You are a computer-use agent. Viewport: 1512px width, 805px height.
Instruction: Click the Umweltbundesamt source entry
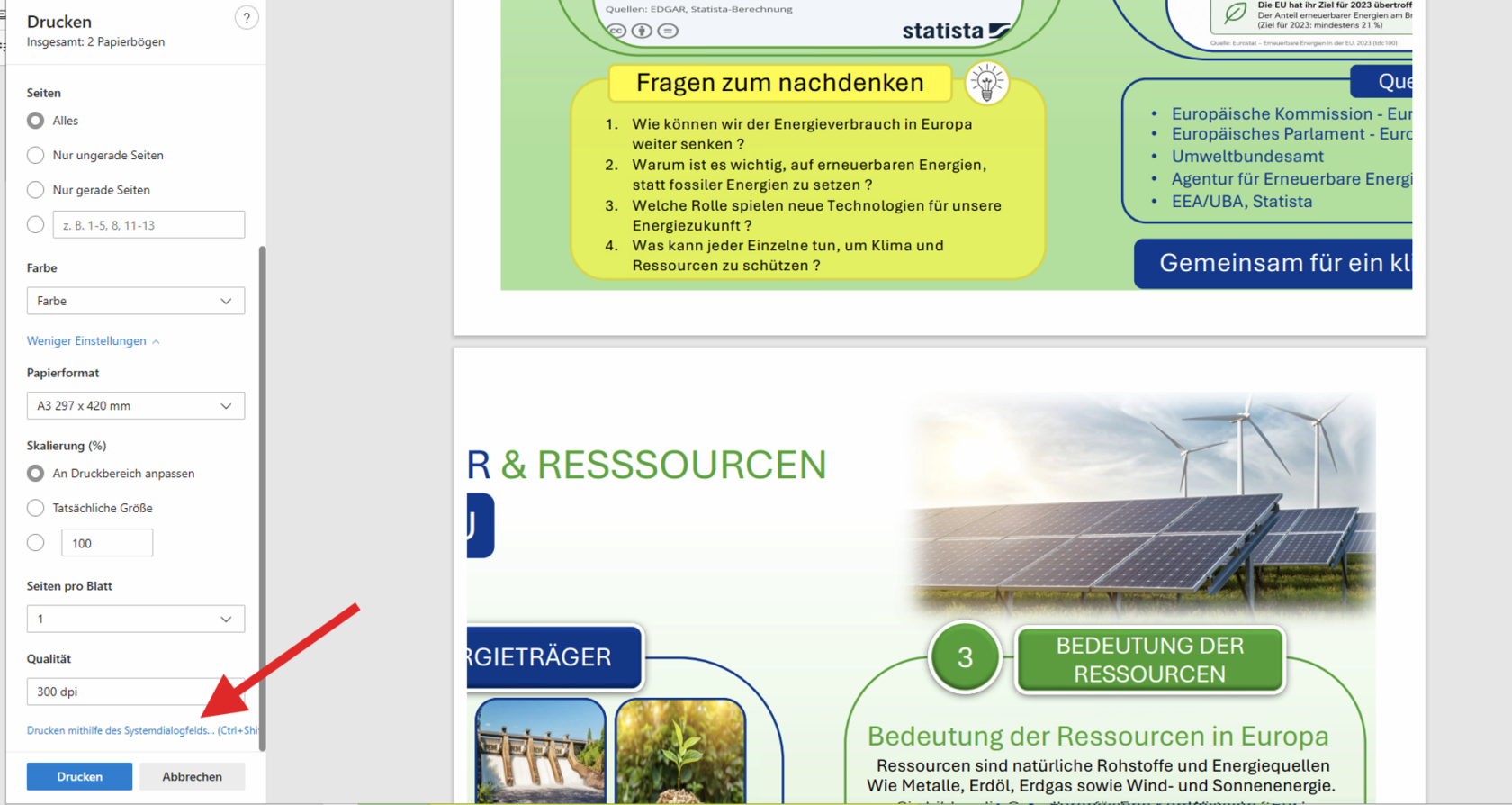point(1247,157)
